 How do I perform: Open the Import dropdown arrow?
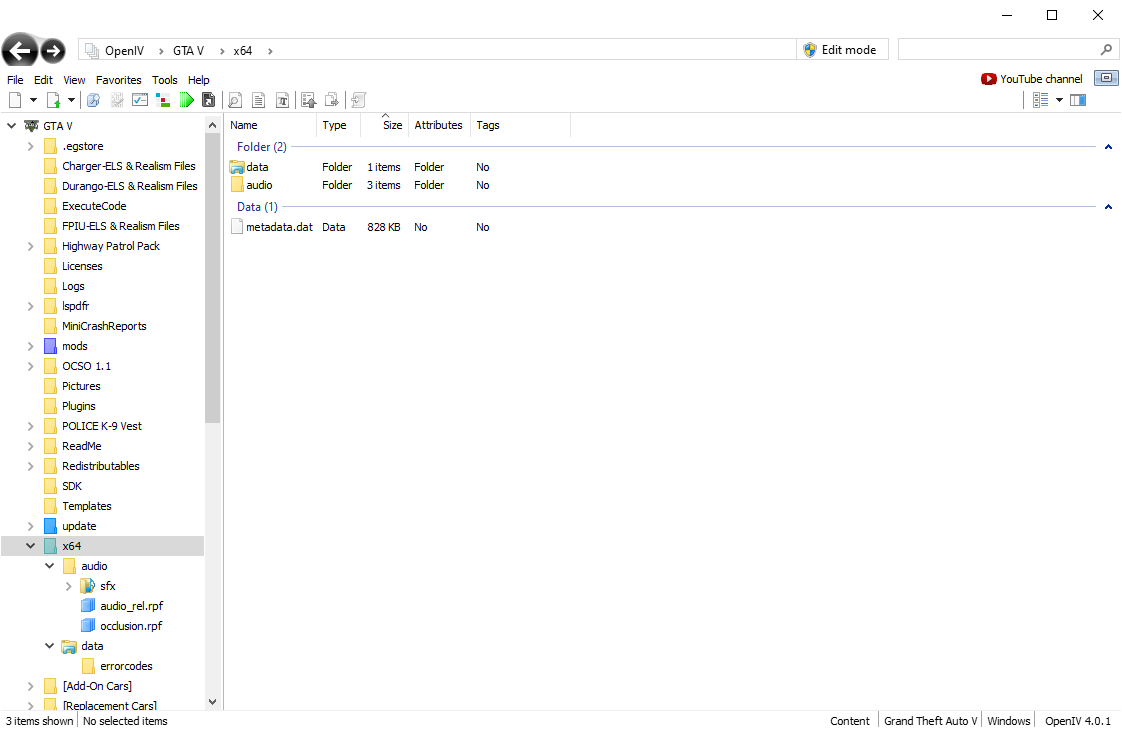pyautogui.click(x=71, y=100)
